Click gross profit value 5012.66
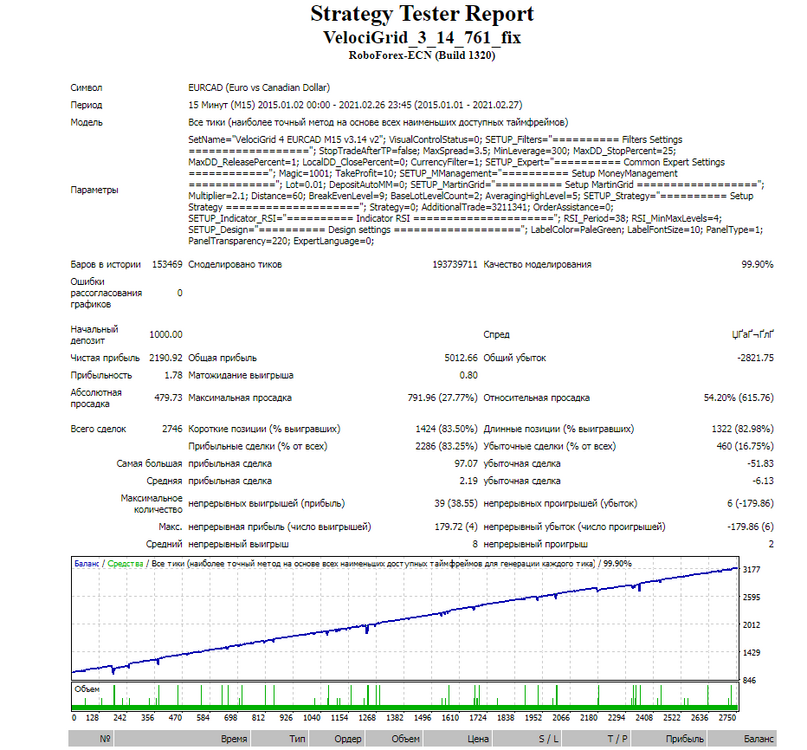Viewport: 807px width, 750px height. click(461, 358)
